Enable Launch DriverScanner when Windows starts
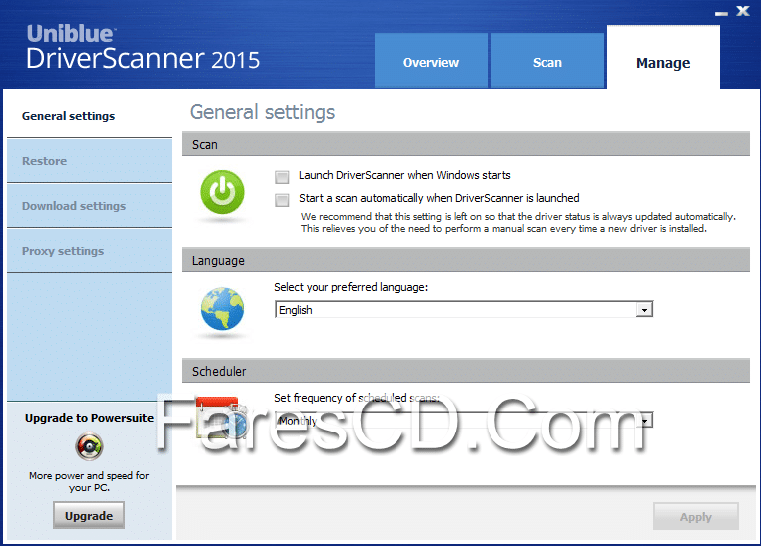The height and width of the screenshot is (546, 761). click(282, 177)
